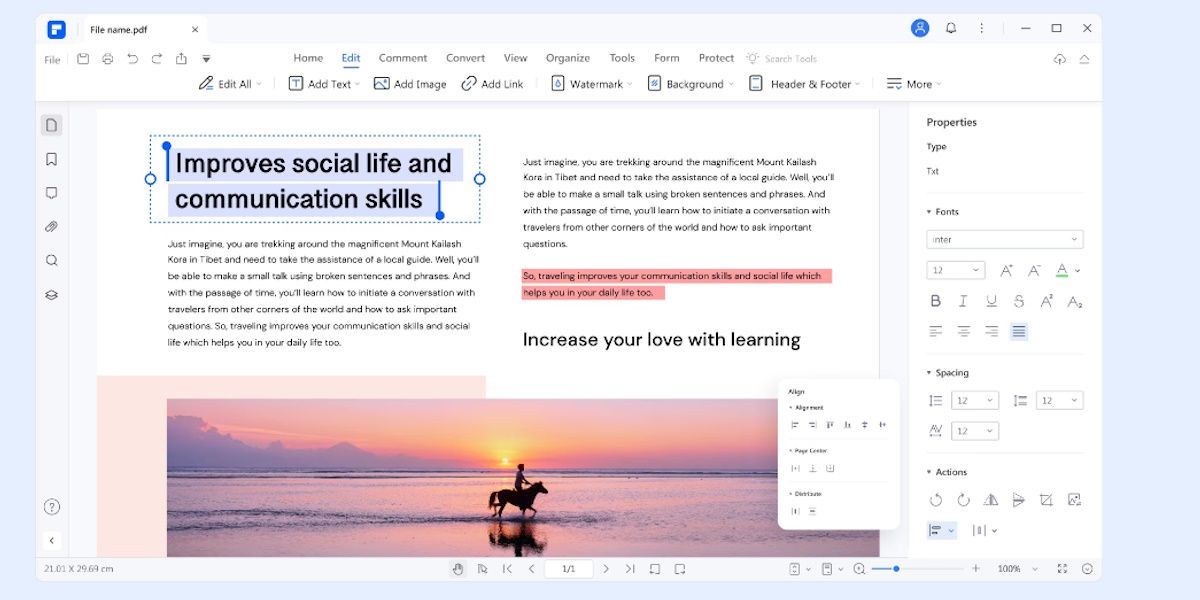This screenshot has width=1200, height=600.
Task: Open the comments panel from the left sidebar
Action: click(x=51, y=192)
